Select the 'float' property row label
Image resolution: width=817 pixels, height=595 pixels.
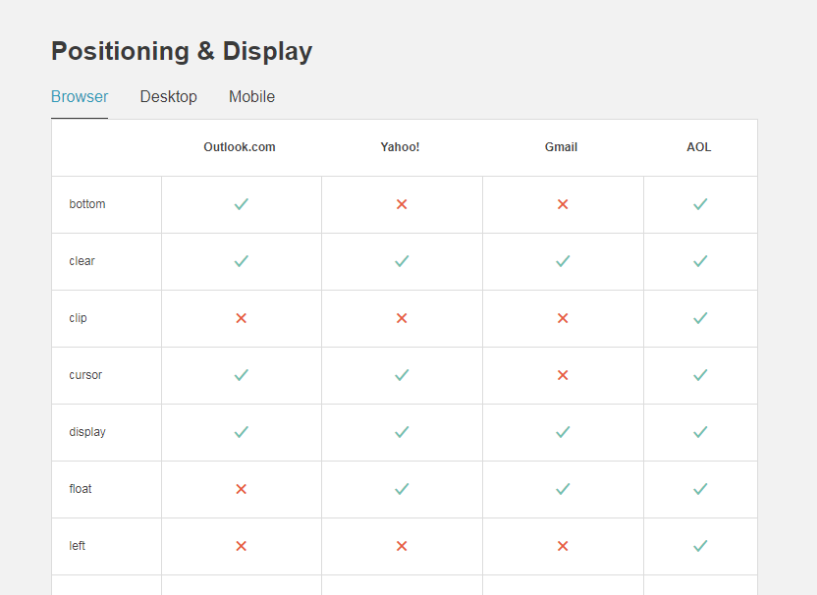point(80,489)
